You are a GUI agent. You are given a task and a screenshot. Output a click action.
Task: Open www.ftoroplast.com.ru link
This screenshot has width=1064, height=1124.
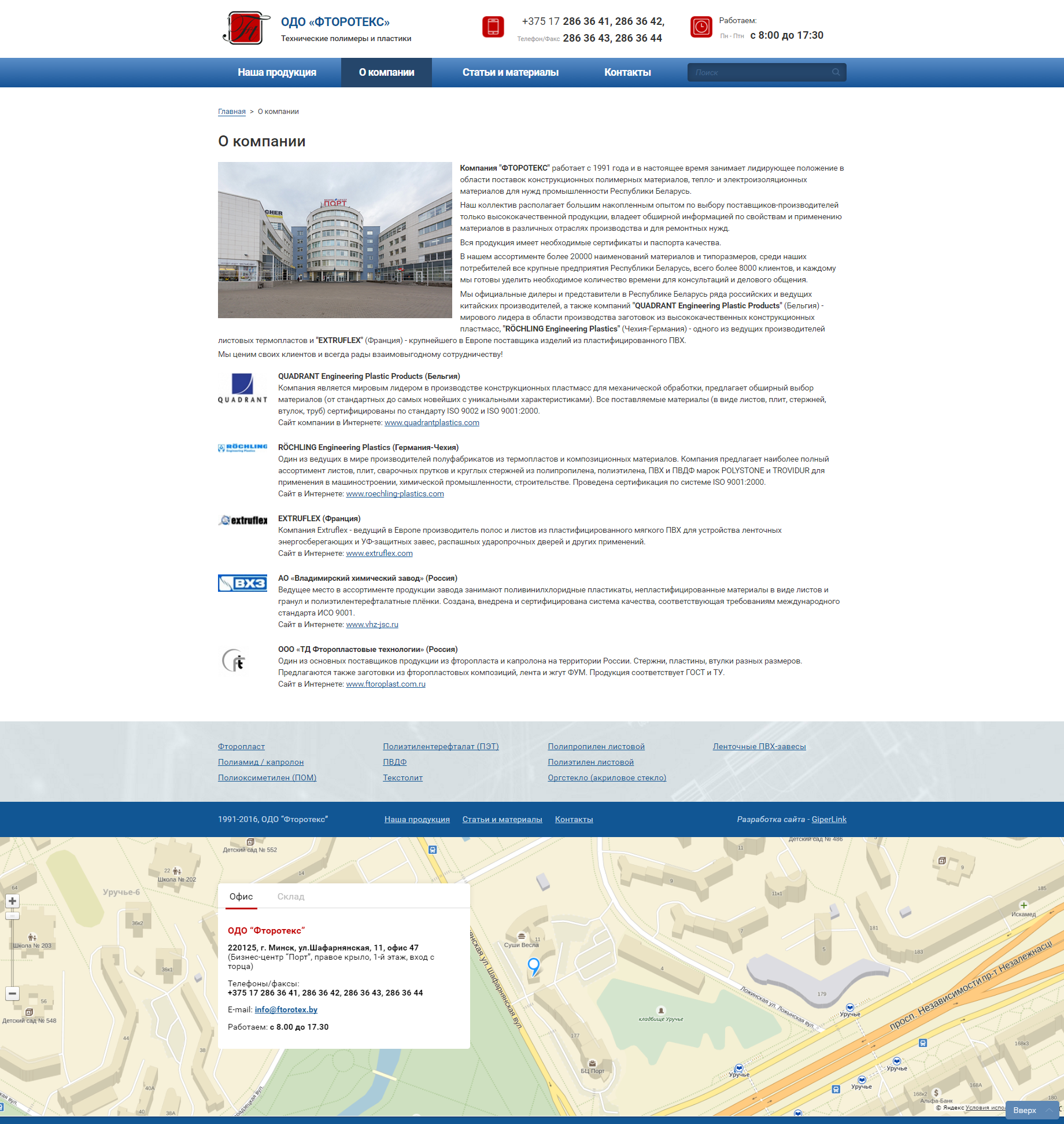(386, 684)
